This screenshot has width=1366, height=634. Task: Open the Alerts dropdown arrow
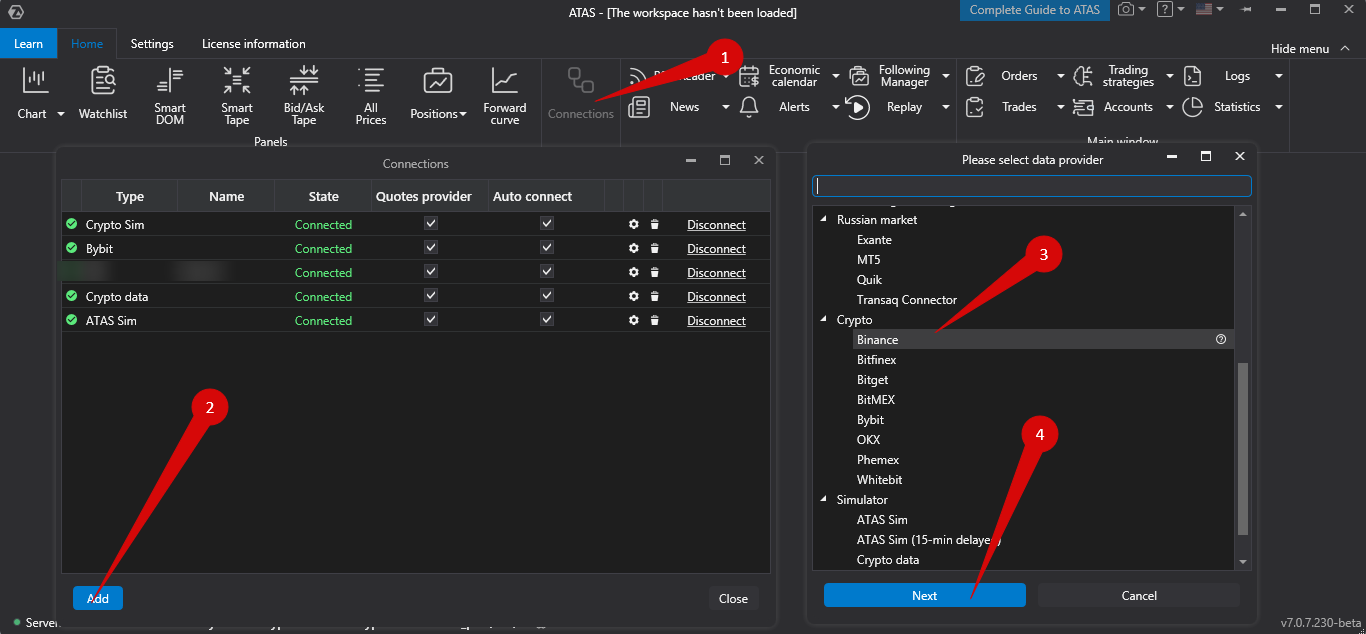pyautogui.click(x=836, y=107)
